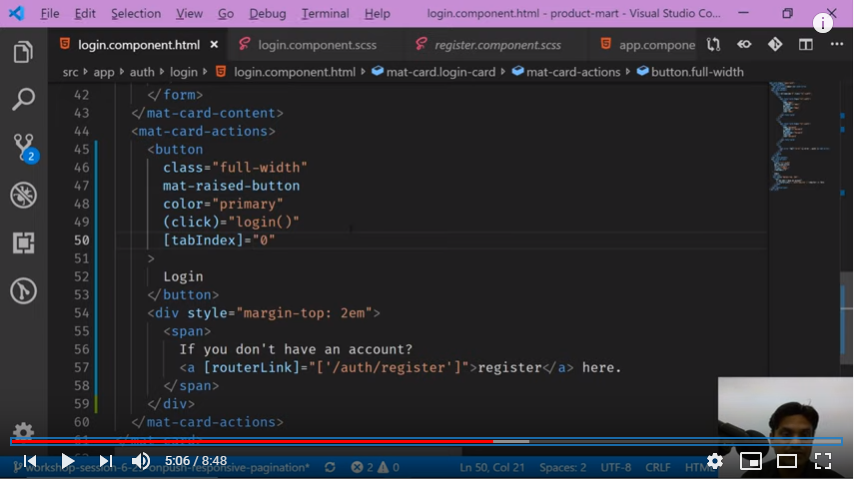Click the red video progress bar
This screenshot has height=479, width=854.
(x=250, y=441)
